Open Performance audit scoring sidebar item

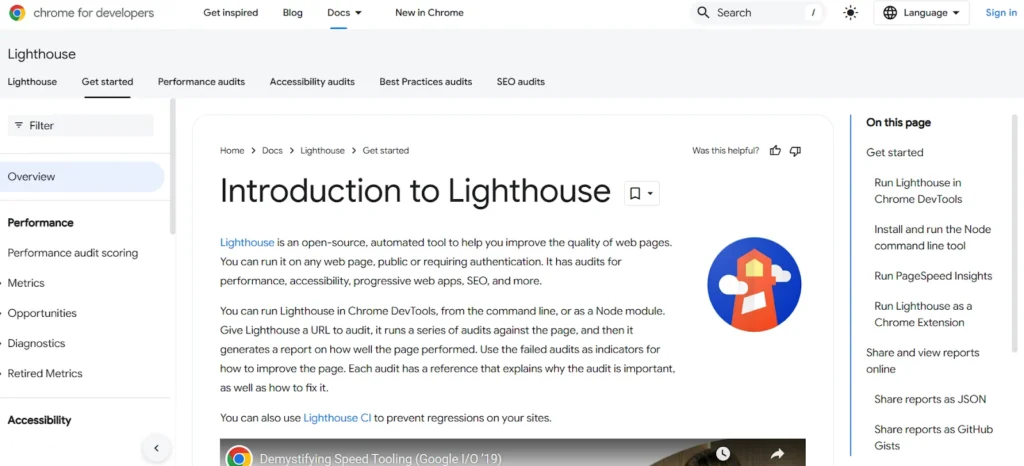point(72,253)
